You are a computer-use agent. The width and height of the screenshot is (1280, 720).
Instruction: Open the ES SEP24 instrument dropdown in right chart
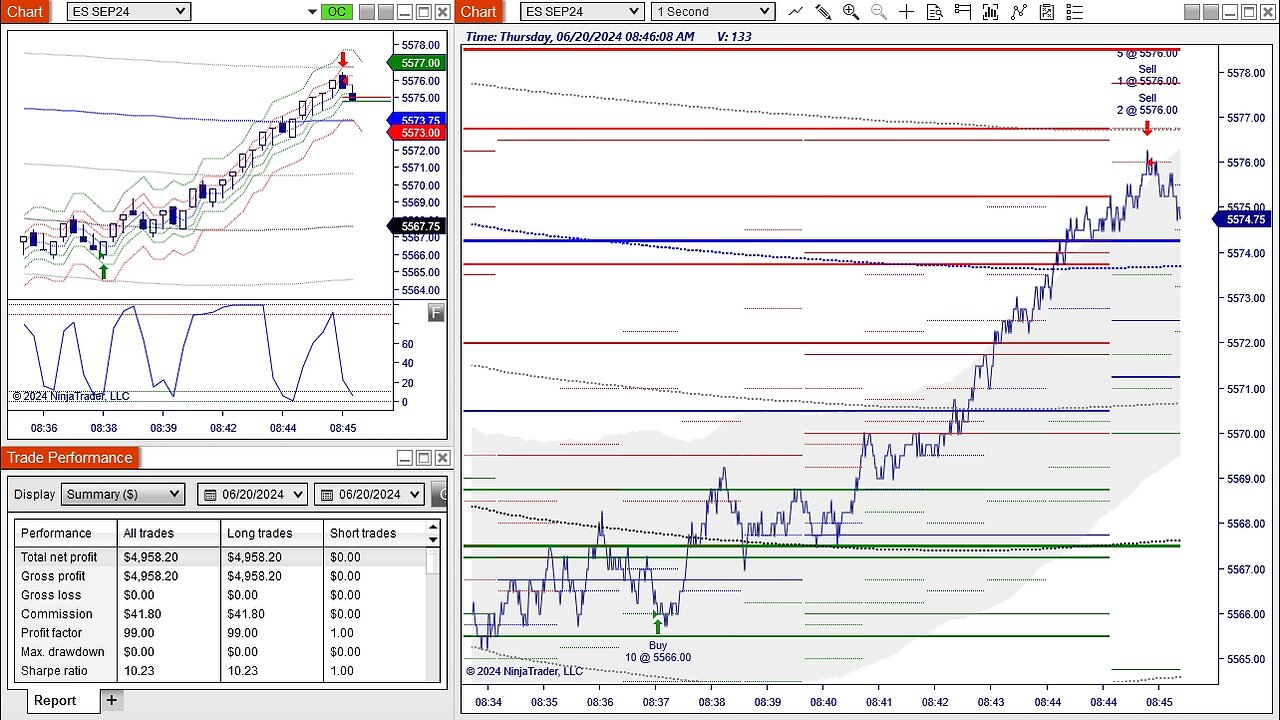coord(583,11)
